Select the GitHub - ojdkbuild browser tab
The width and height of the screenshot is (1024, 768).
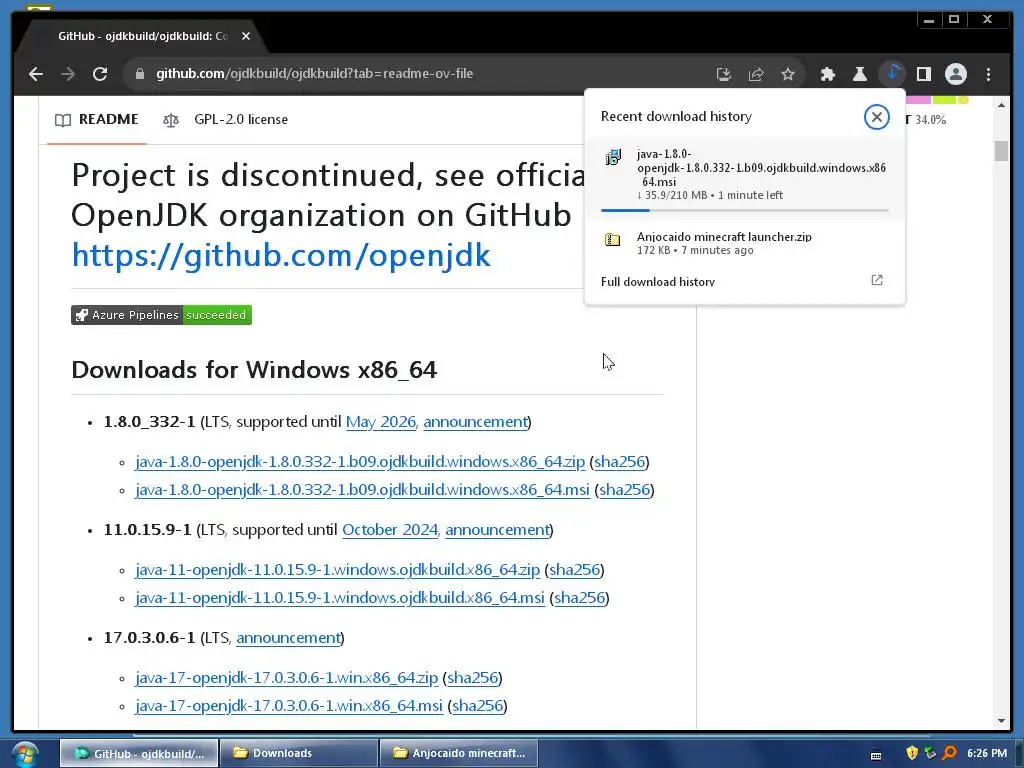(x=140, y=37)
